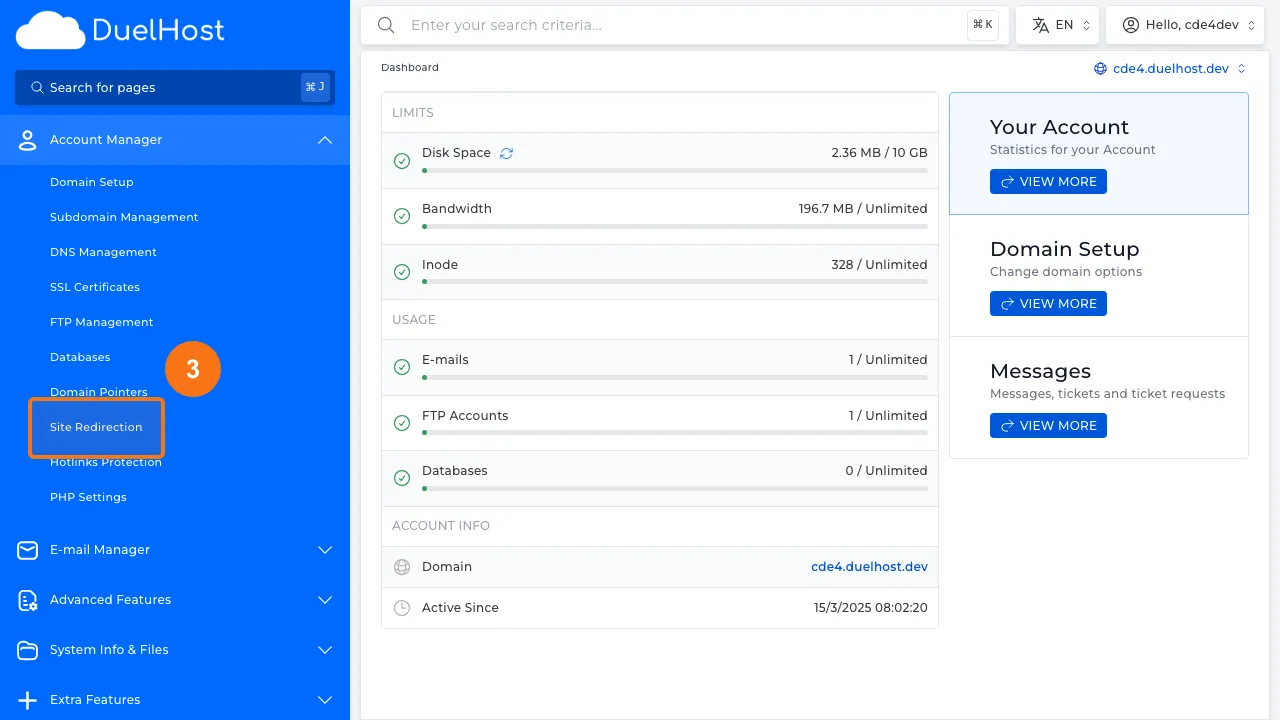This screenshot has width=1280, height=720.
Task: Click VIEW MORE under Your Account
Action: (x=1048, y=181)
